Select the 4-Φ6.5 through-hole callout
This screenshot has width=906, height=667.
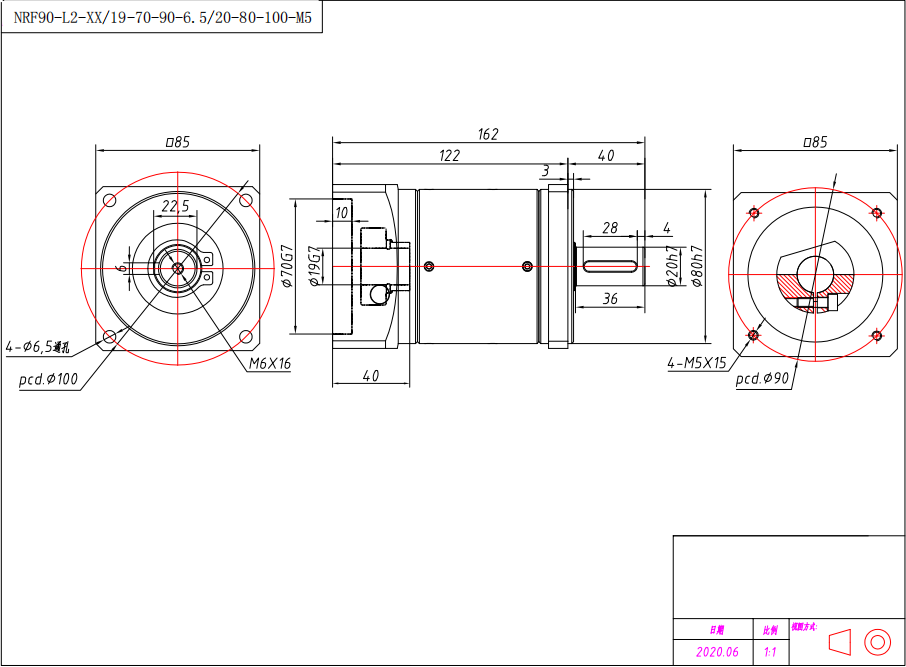coord(37,348)
